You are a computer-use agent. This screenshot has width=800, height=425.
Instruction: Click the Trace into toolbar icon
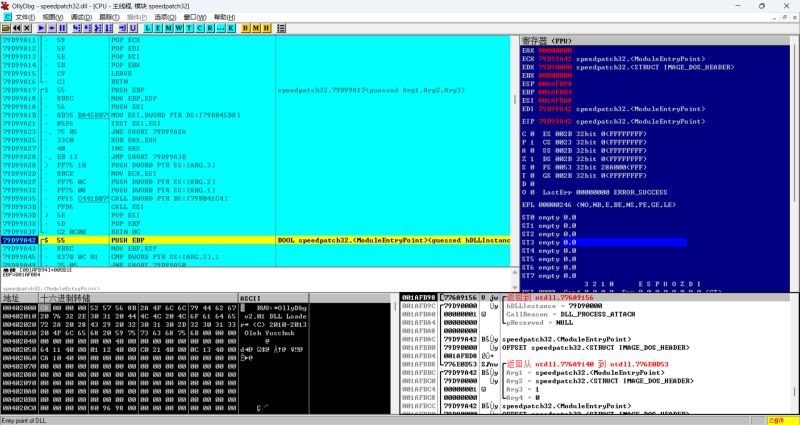98,28
